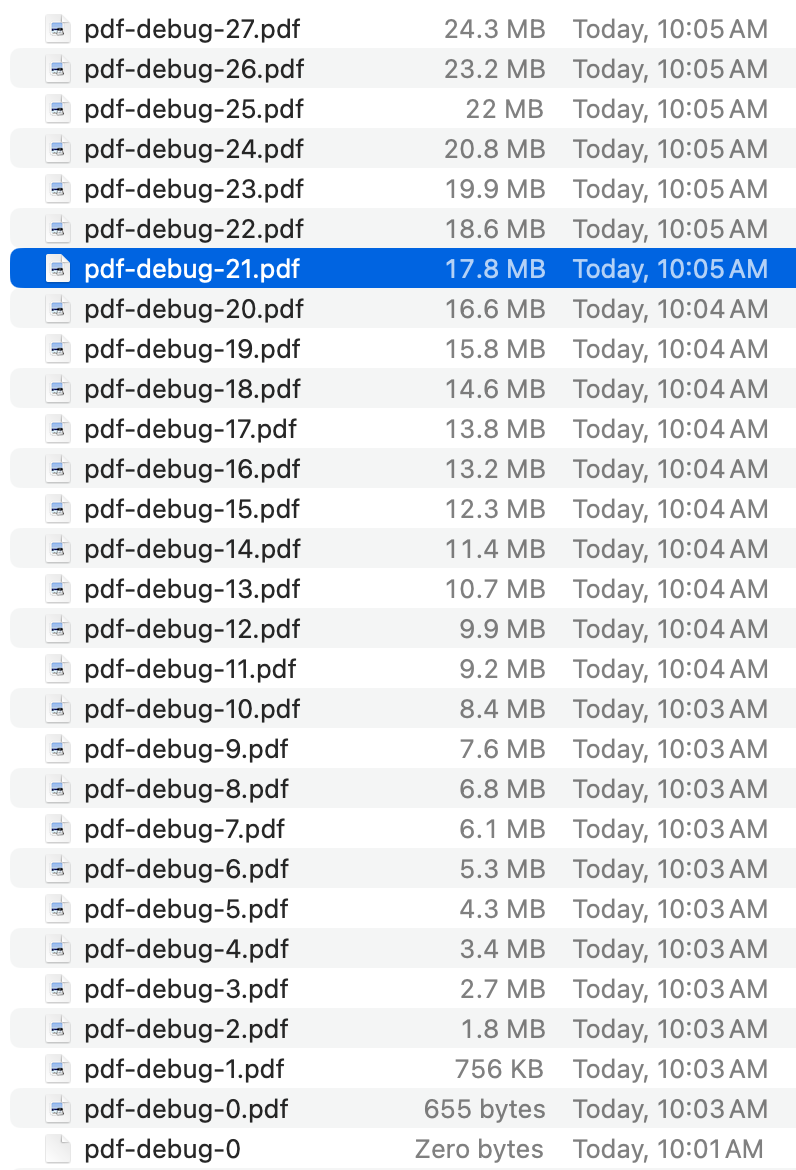Viewport: 796px width, 1170px height.
Task: Click the pdf-debug-5.pdf document icon
Action: 57,909
